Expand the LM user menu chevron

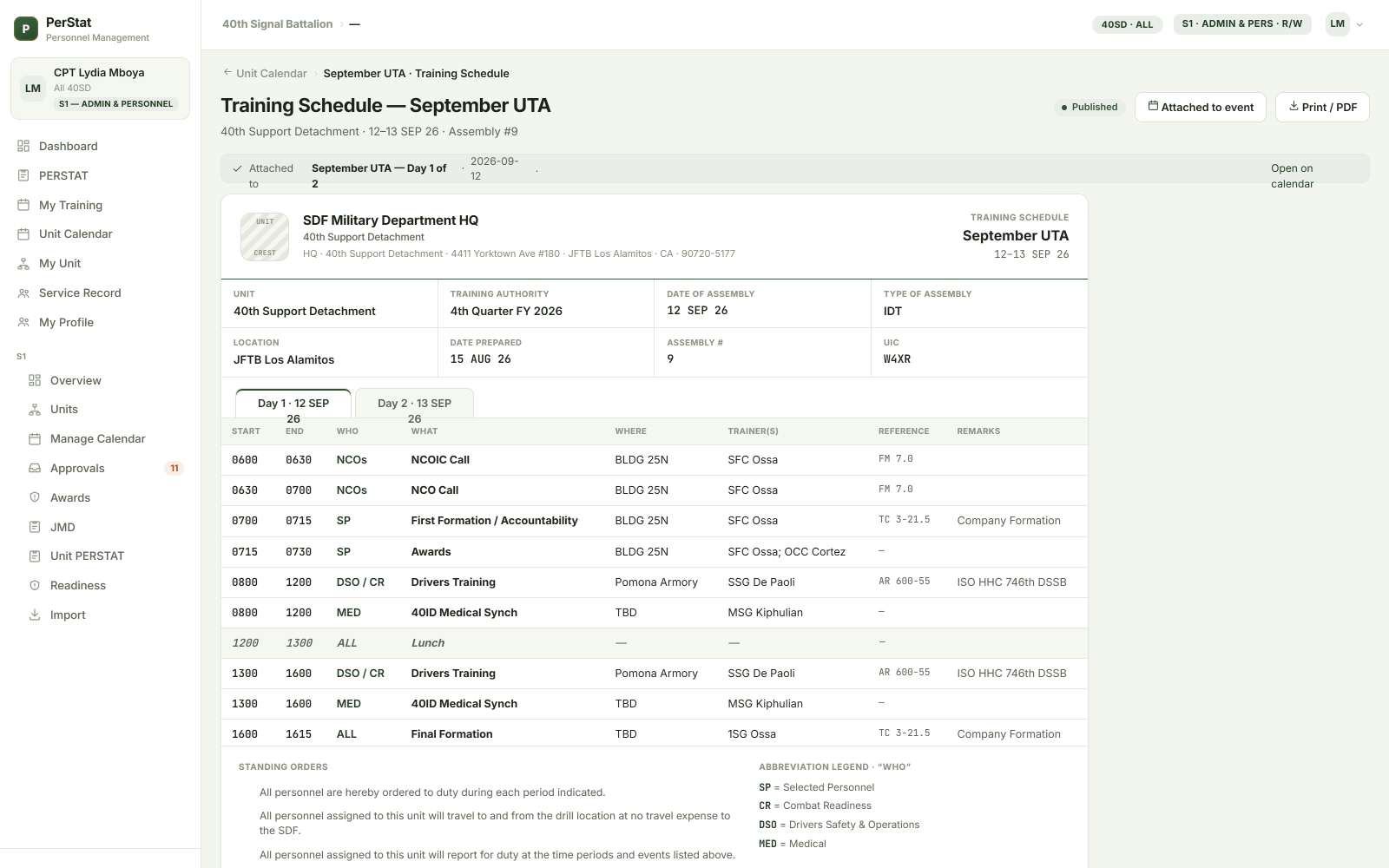(1359, 24)
